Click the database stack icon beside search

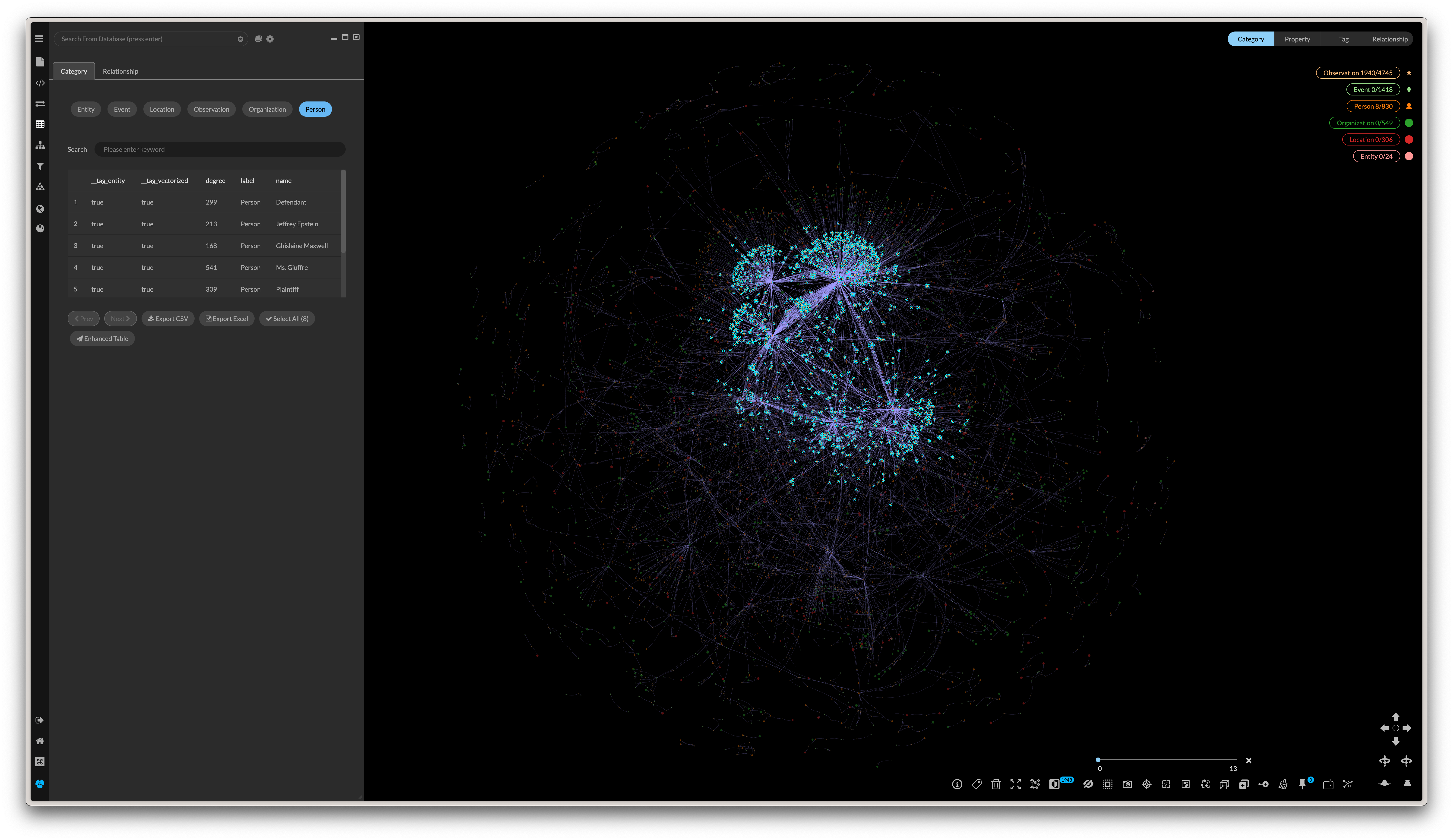point(258,39)
